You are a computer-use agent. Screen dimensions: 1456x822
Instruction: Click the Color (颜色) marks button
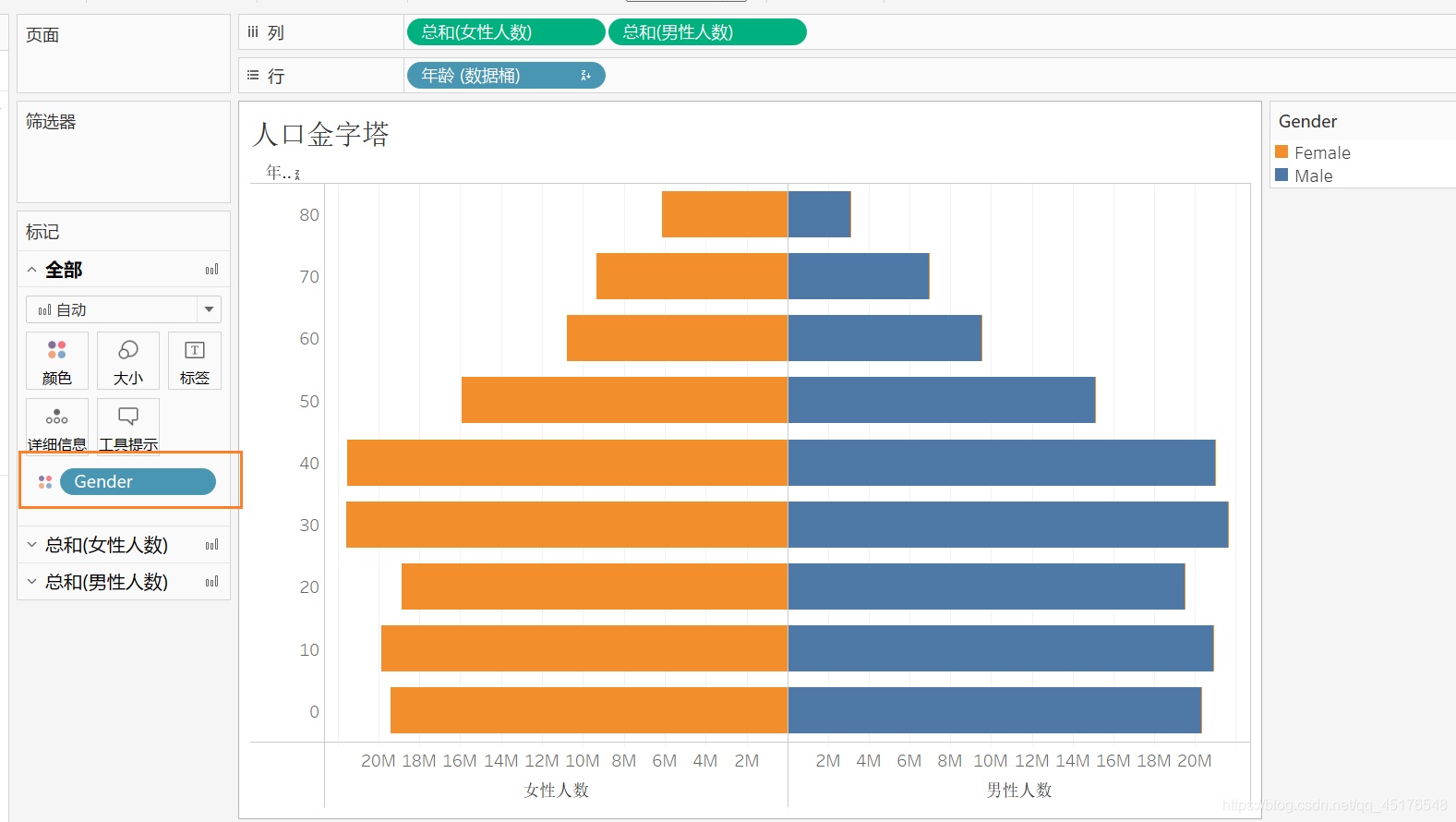pyautogui.click(x=57, y=361)
